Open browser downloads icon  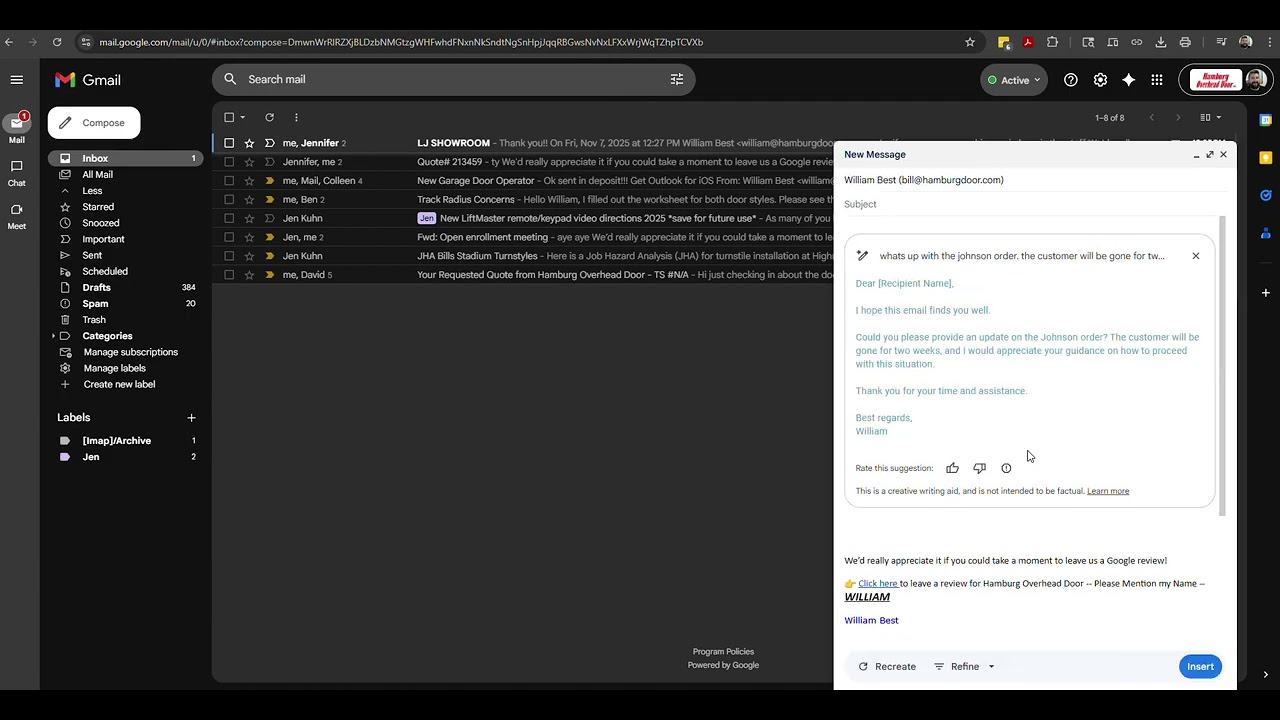pos(1161,42)
